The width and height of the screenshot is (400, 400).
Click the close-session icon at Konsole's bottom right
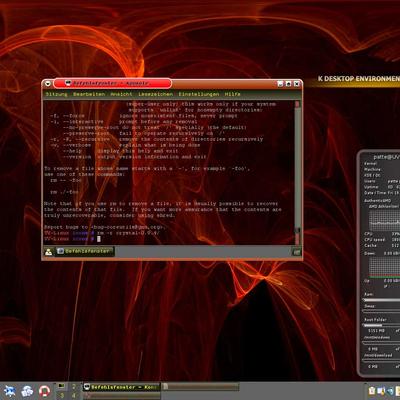pyautogui.click(x=296, y=252)
